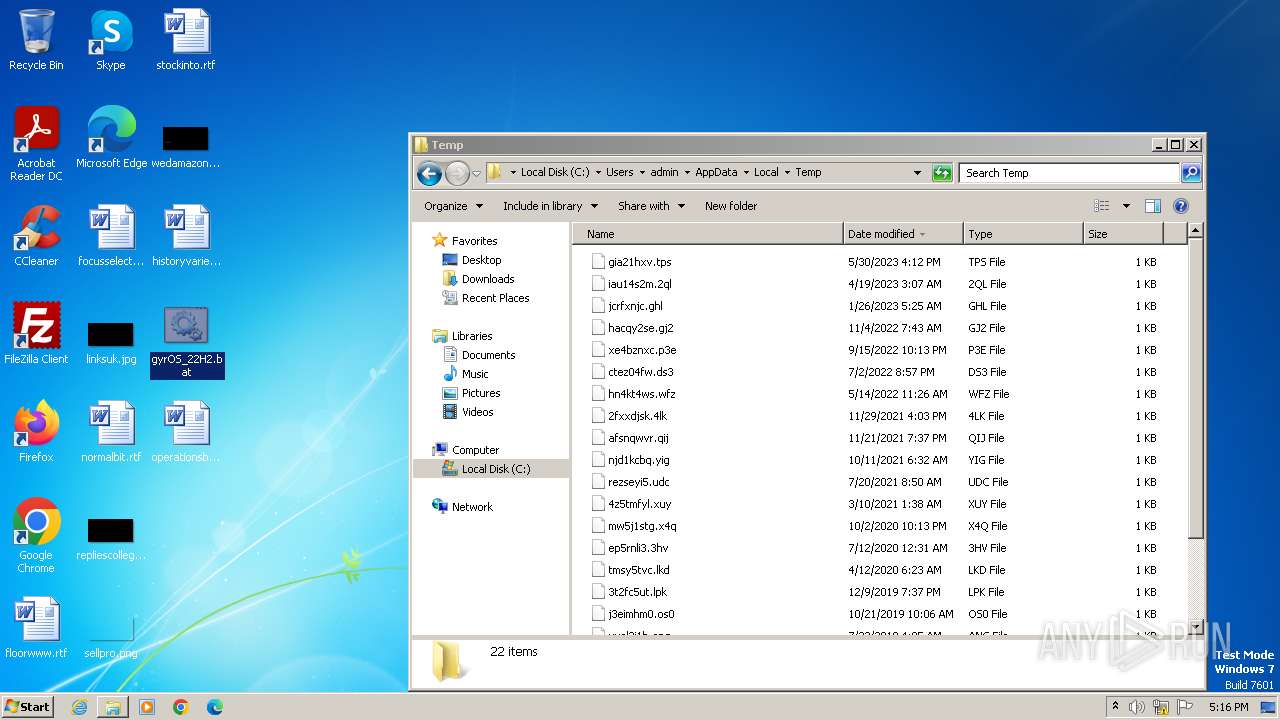Image resolution: width=1280 pixels, height=720 pixels.
Task: Sort by Date modified column
Action: pos(903,234)
